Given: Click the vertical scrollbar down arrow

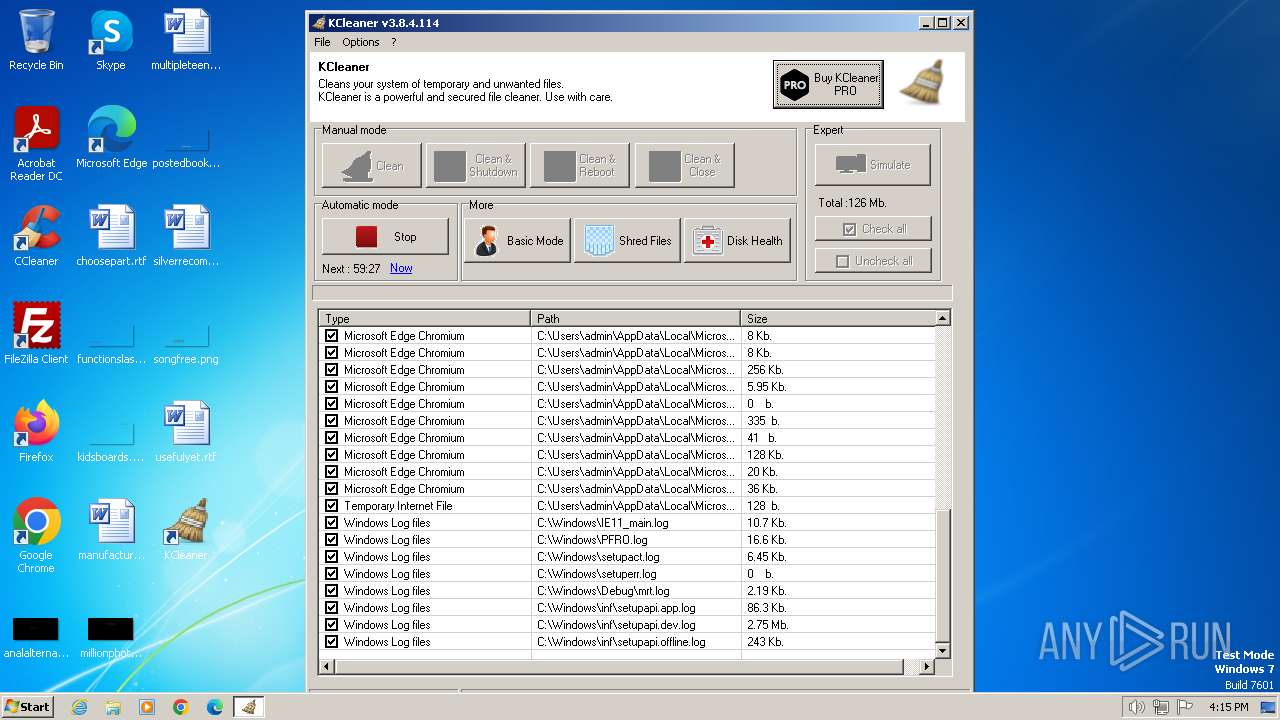Looking at the screenshot, I should pos(942,651).
